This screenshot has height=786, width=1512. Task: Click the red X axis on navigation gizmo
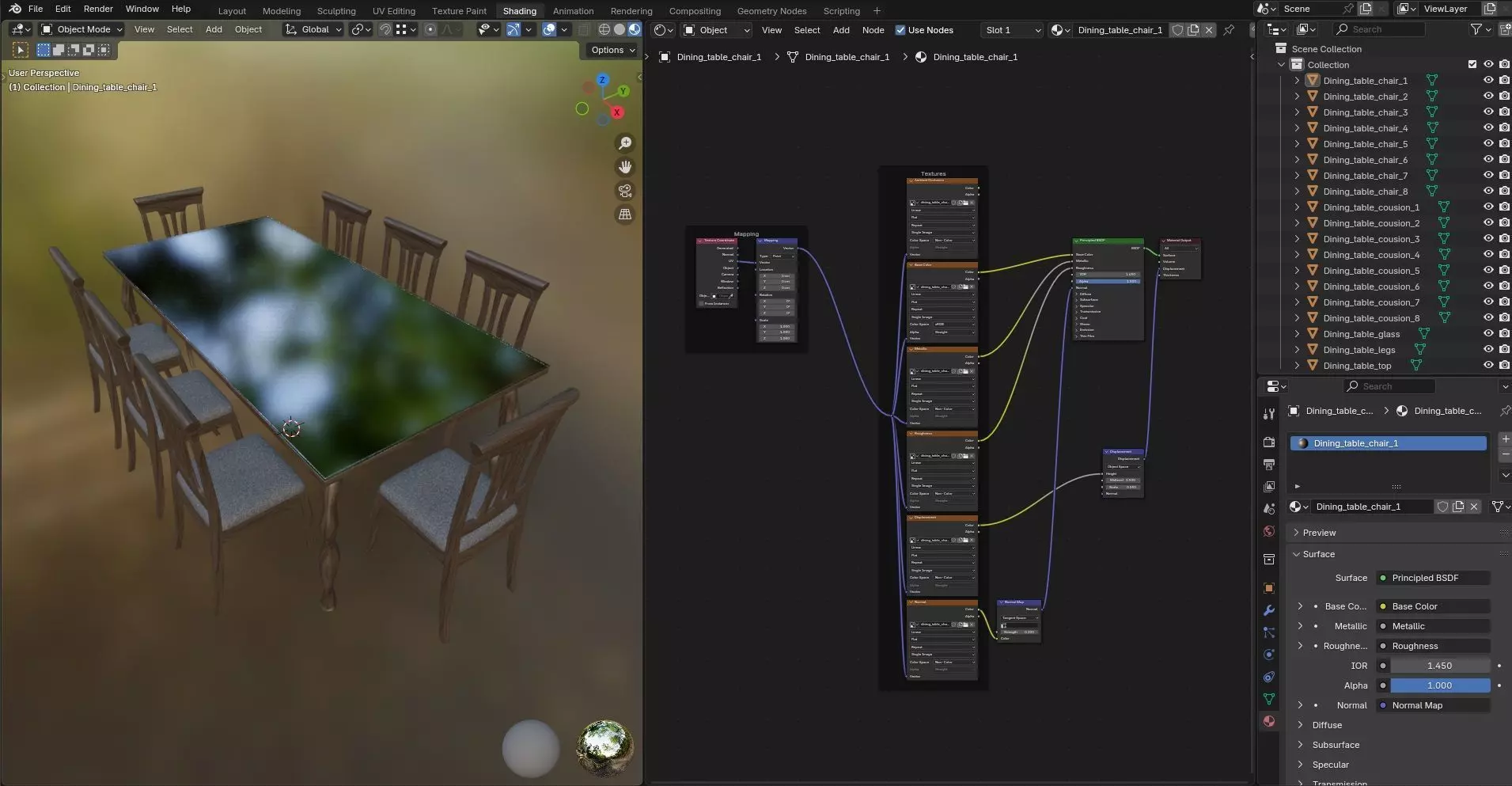pyautogui.click(x=618, y=112)
